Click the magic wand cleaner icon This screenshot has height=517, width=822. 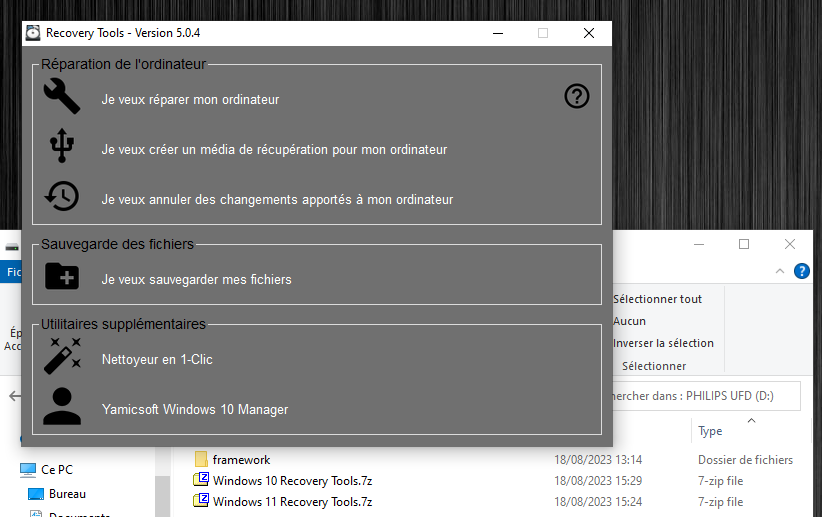62,356
